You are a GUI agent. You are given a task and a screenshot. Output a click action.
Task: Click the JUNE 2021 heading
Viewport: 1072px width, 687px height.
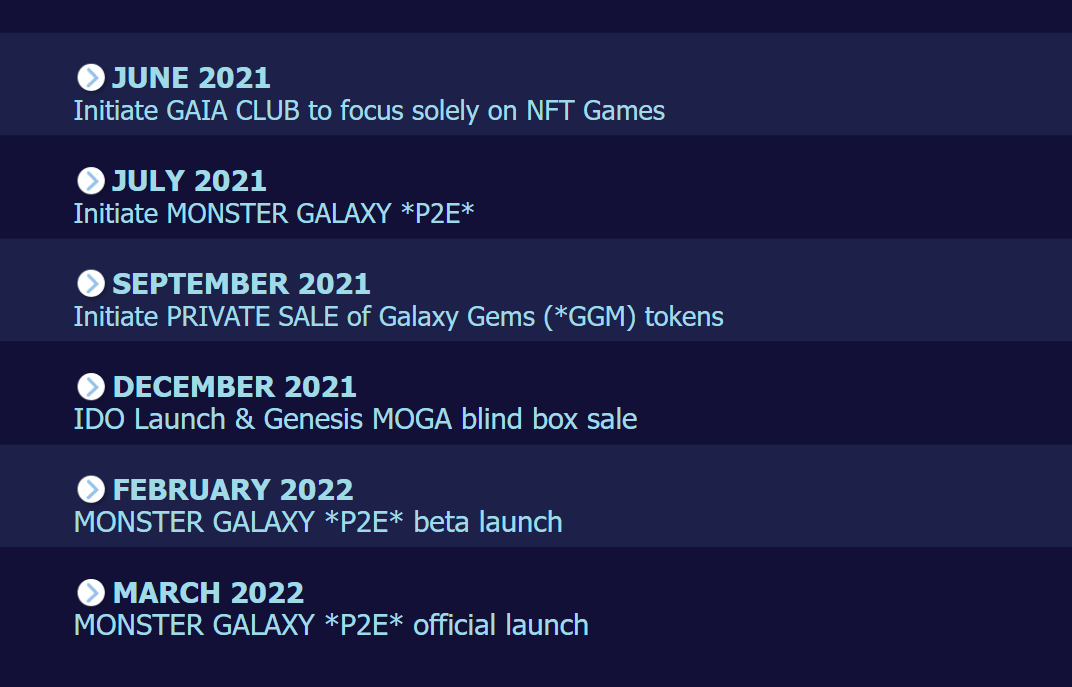pos(191,78)
